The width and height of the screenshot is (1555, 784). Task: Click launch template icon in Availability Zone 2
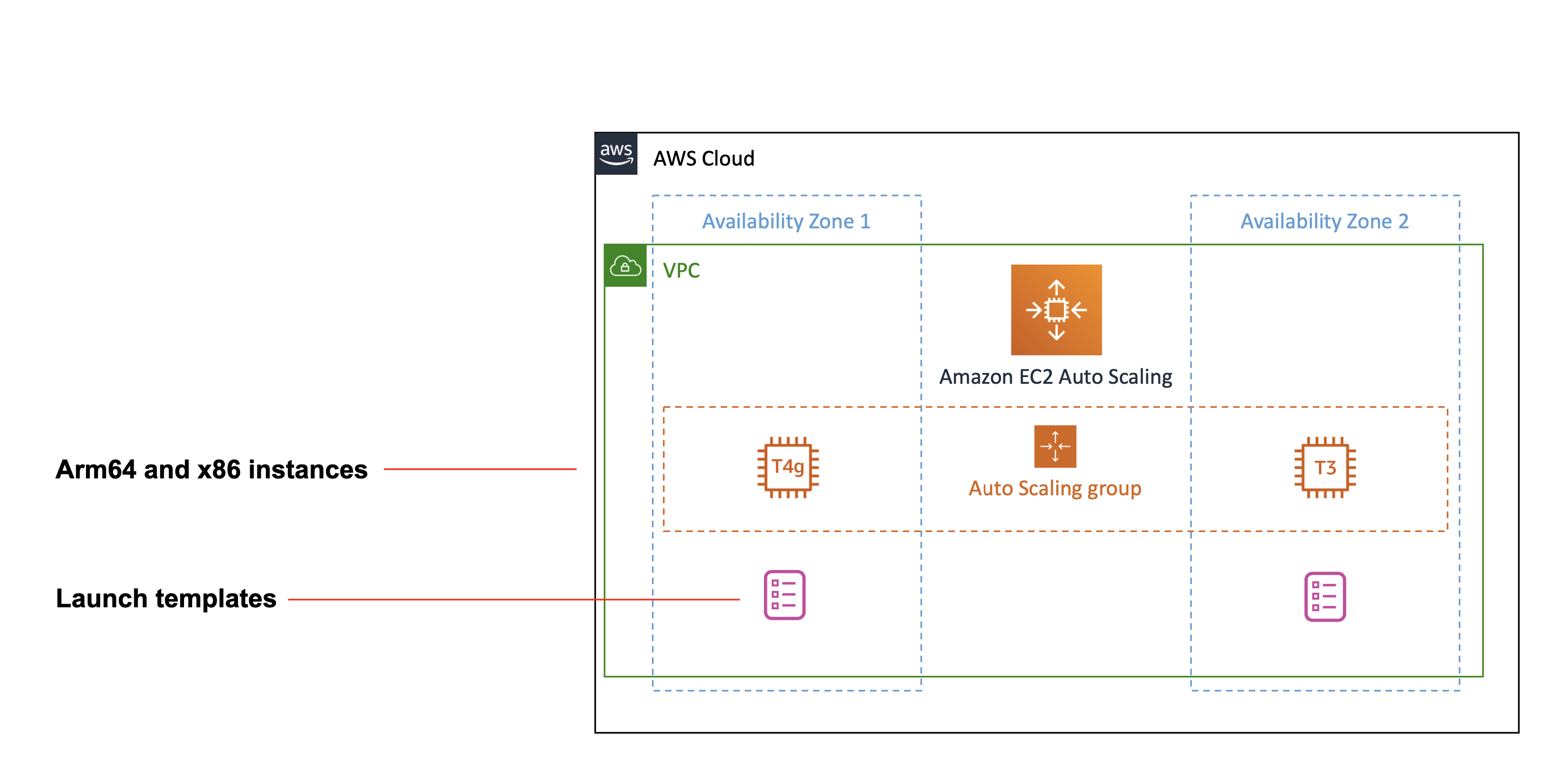1325,597
